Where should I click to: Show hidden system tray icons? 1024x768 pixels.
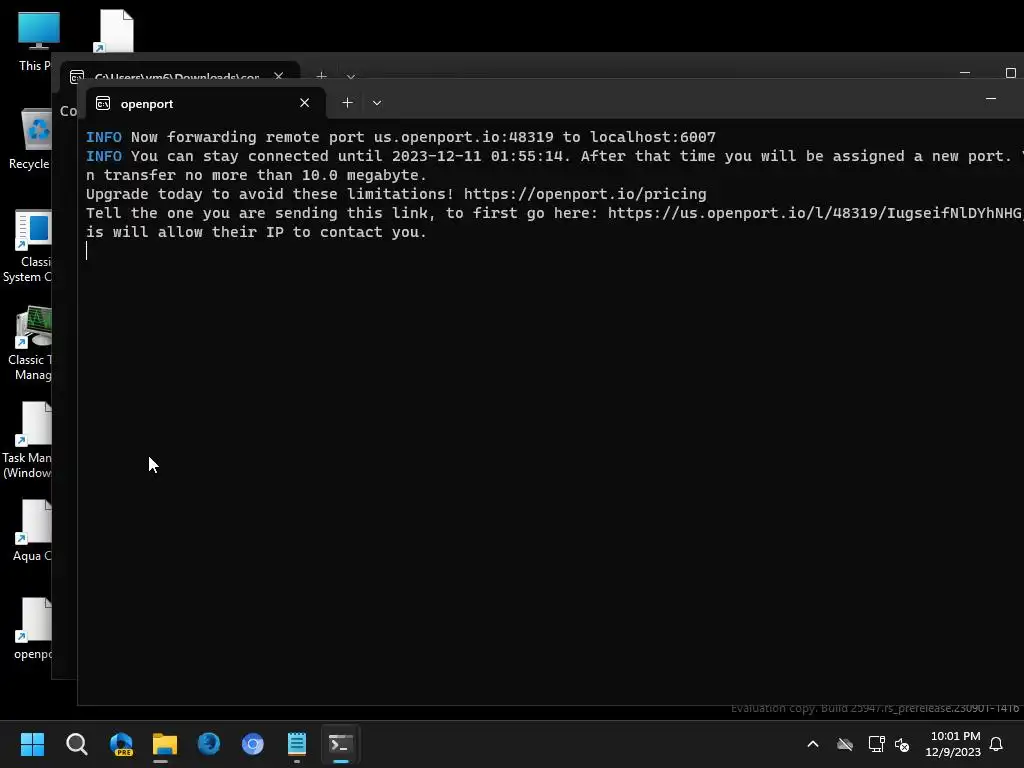click(x=813, y=744)
